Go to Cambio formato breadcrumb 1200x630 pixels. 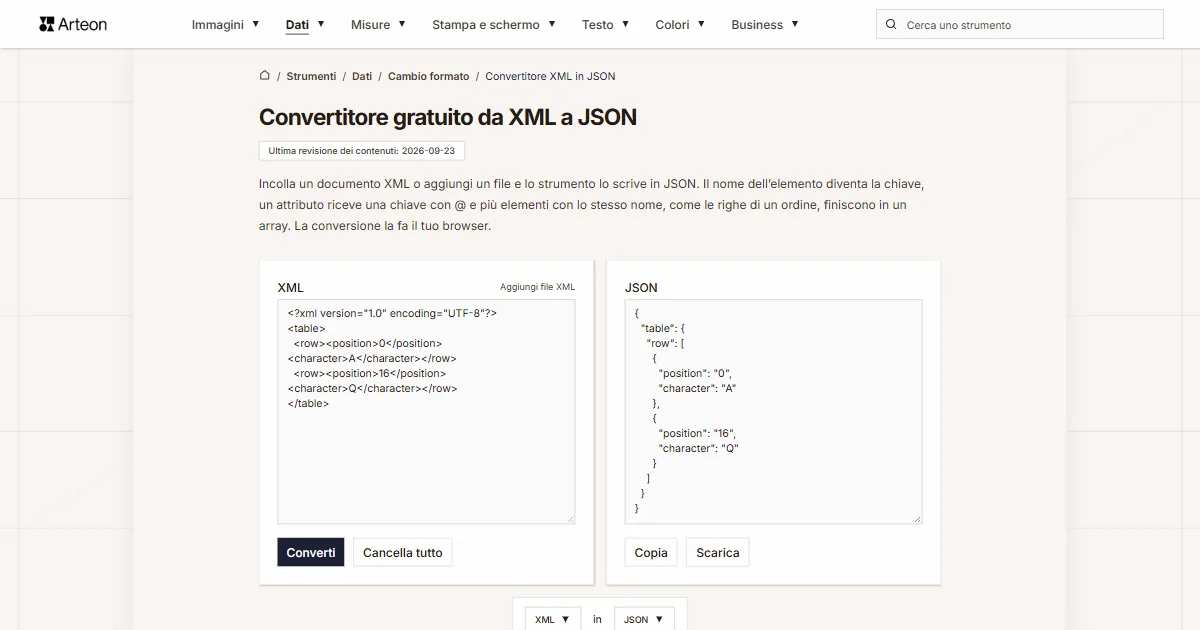point(429,76)
